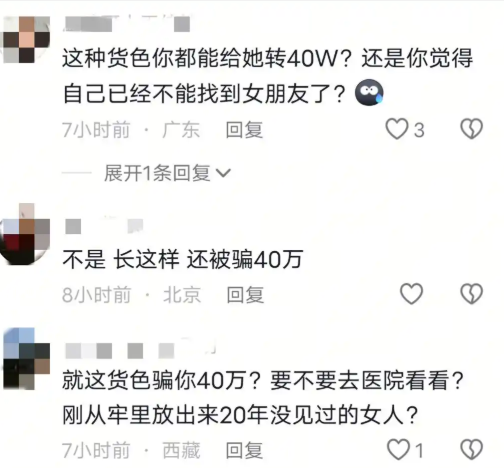Select the comment starting 这种货色你都能给她转40W
Image resolution: width=504 pixels, height=468 pixels.
[267, 76]
